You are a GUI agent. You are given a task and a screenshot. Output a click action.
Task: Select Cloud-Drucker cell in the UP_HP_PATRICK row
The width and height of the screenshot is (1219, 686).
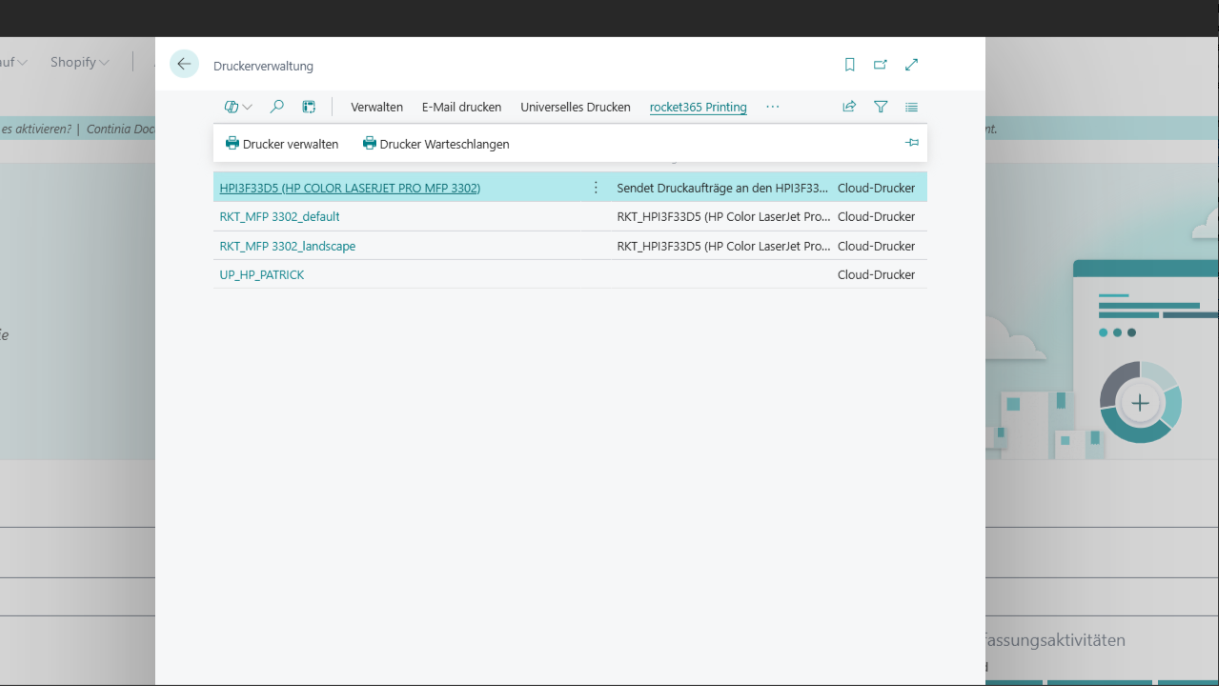coord(876,275)
